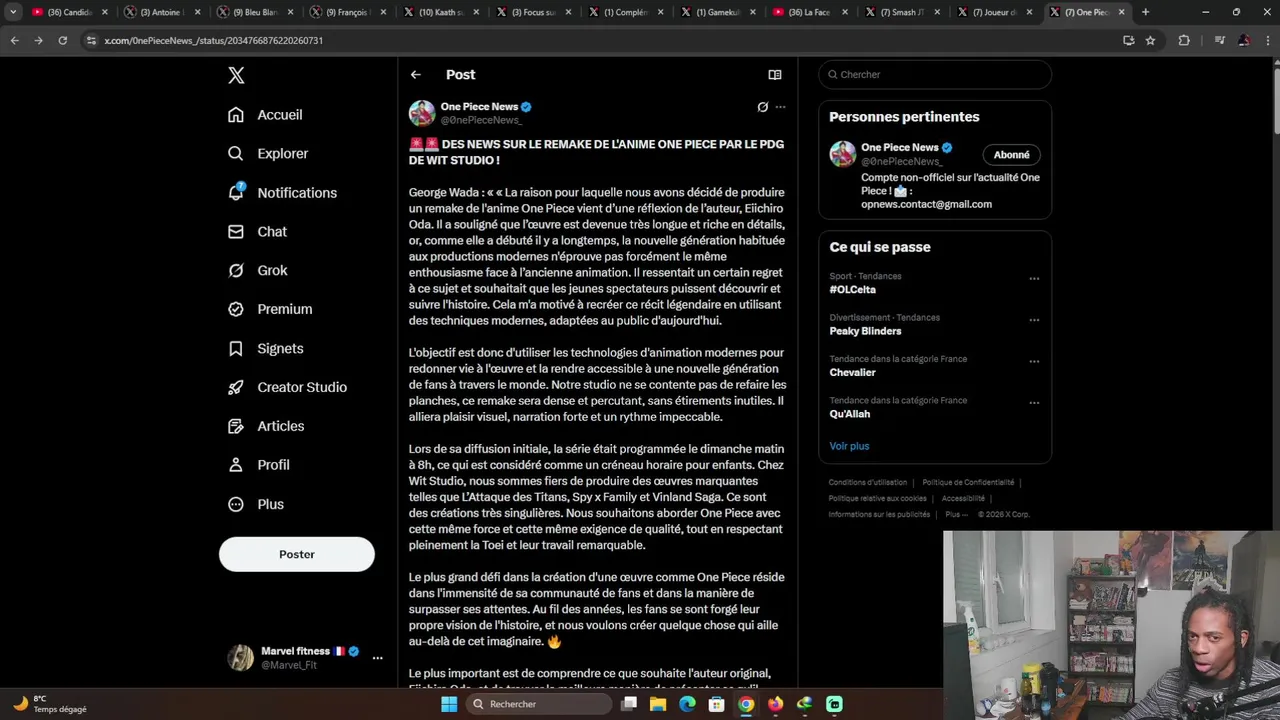Open the Peaky Blinders trend
Image resolution: width=1280 pixels, height=720 pixels.
point(865,331)
